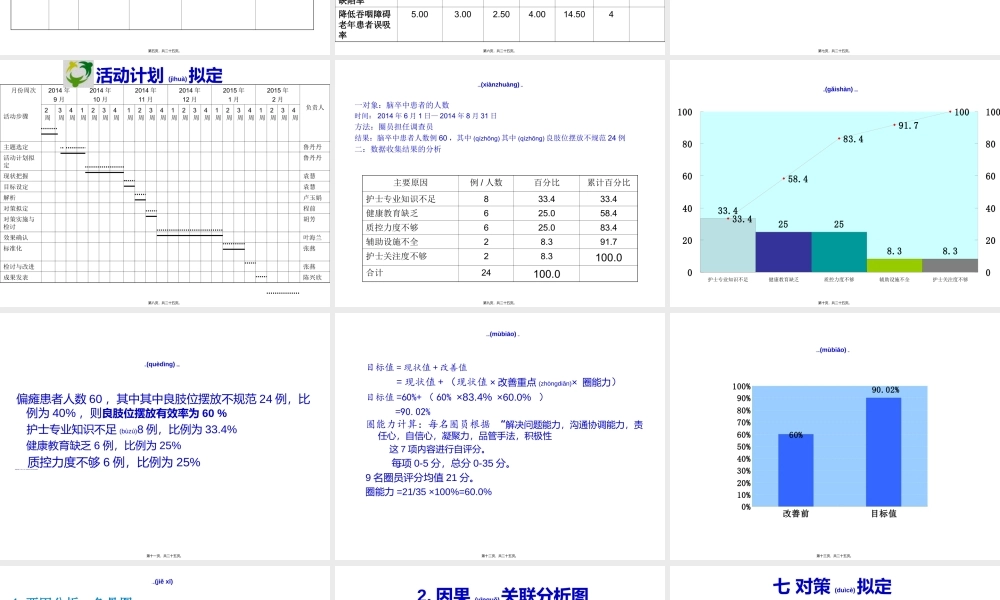This screenshot has width=1000, height=600.
Task: Open the gǎishàn Pareto chart slide thumbnail
Action: tap(835, 184)
